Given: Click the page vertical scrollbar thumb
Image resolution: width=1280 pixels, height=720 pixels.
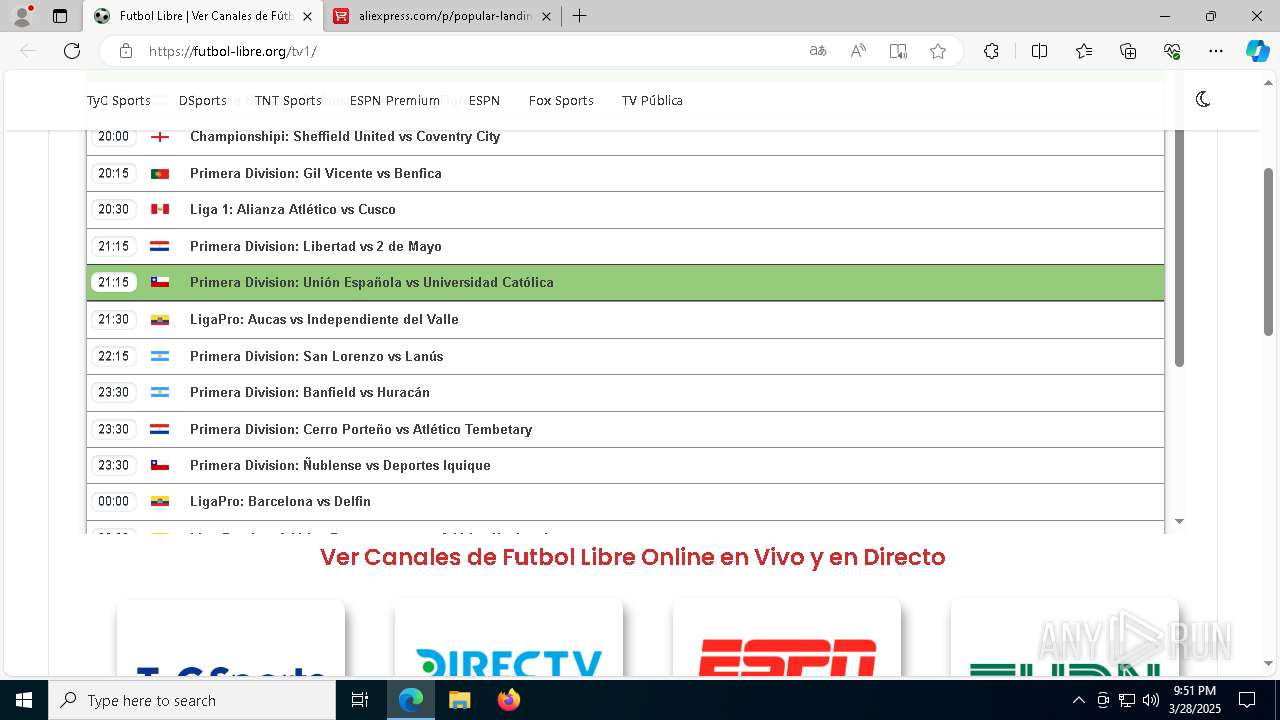Looking at the screenshot, I should (x=1268, y=252).
